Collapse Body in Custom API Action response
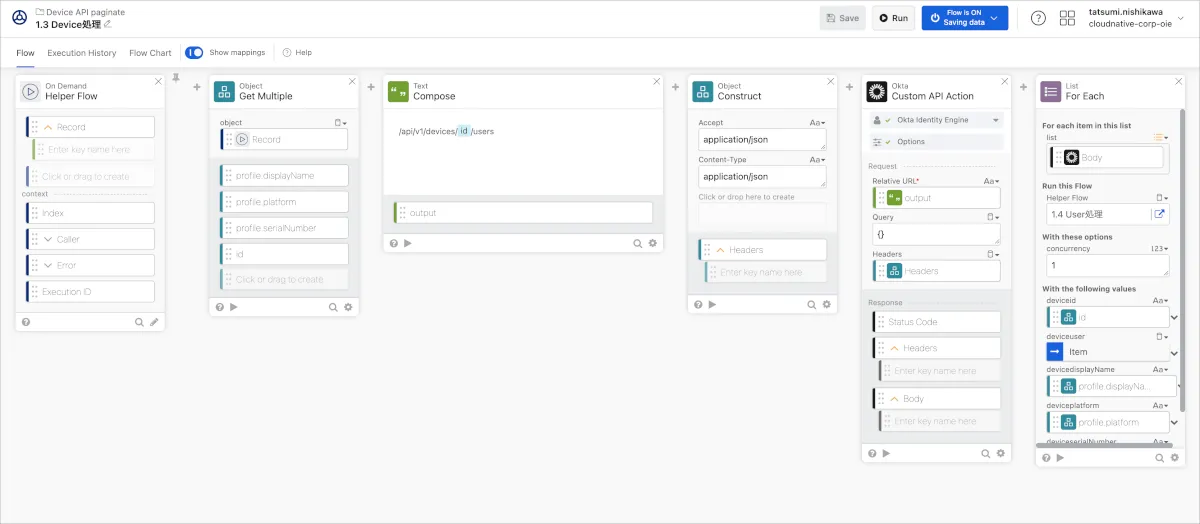Image resolution: width=1200 pixels, height=524 pixels. point(894,398)
